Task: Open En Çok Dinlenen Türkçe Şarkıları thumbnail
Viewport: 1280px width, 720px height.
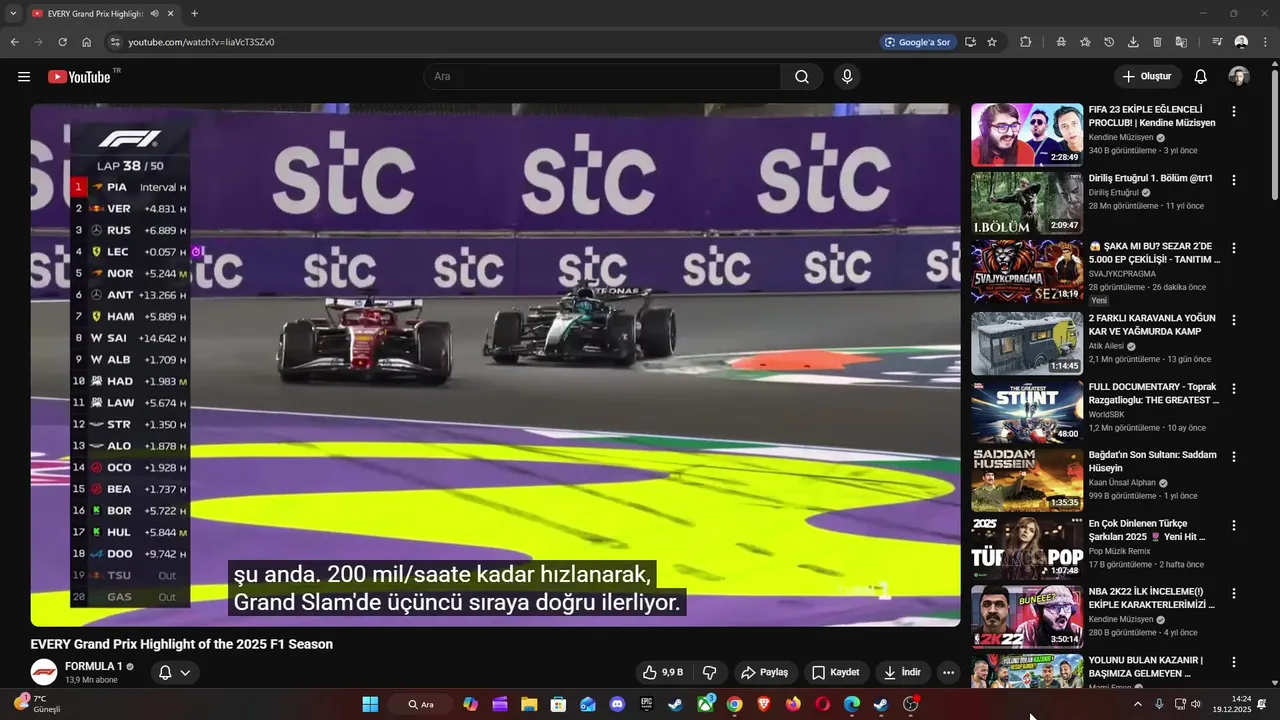Action: (x=1027, y=548)
